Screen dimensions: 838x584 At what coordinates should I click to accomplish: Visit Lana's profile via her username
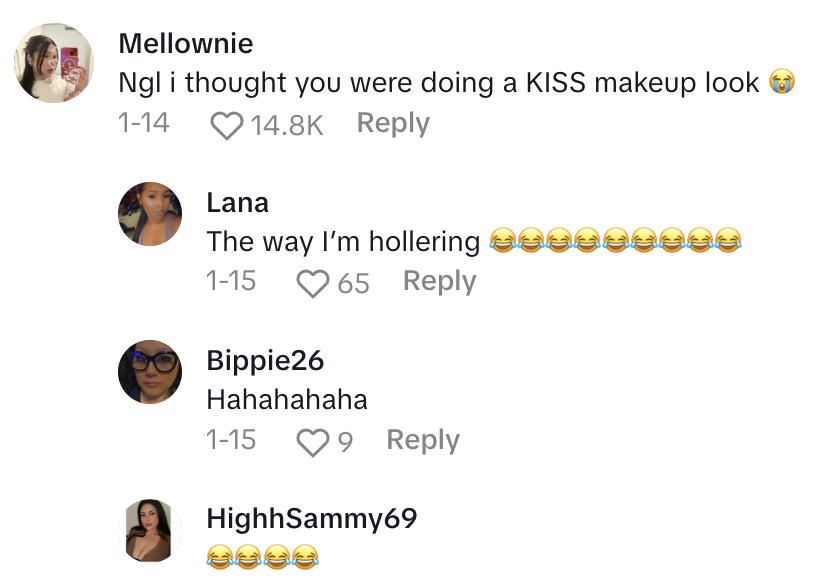pos(237,203)
